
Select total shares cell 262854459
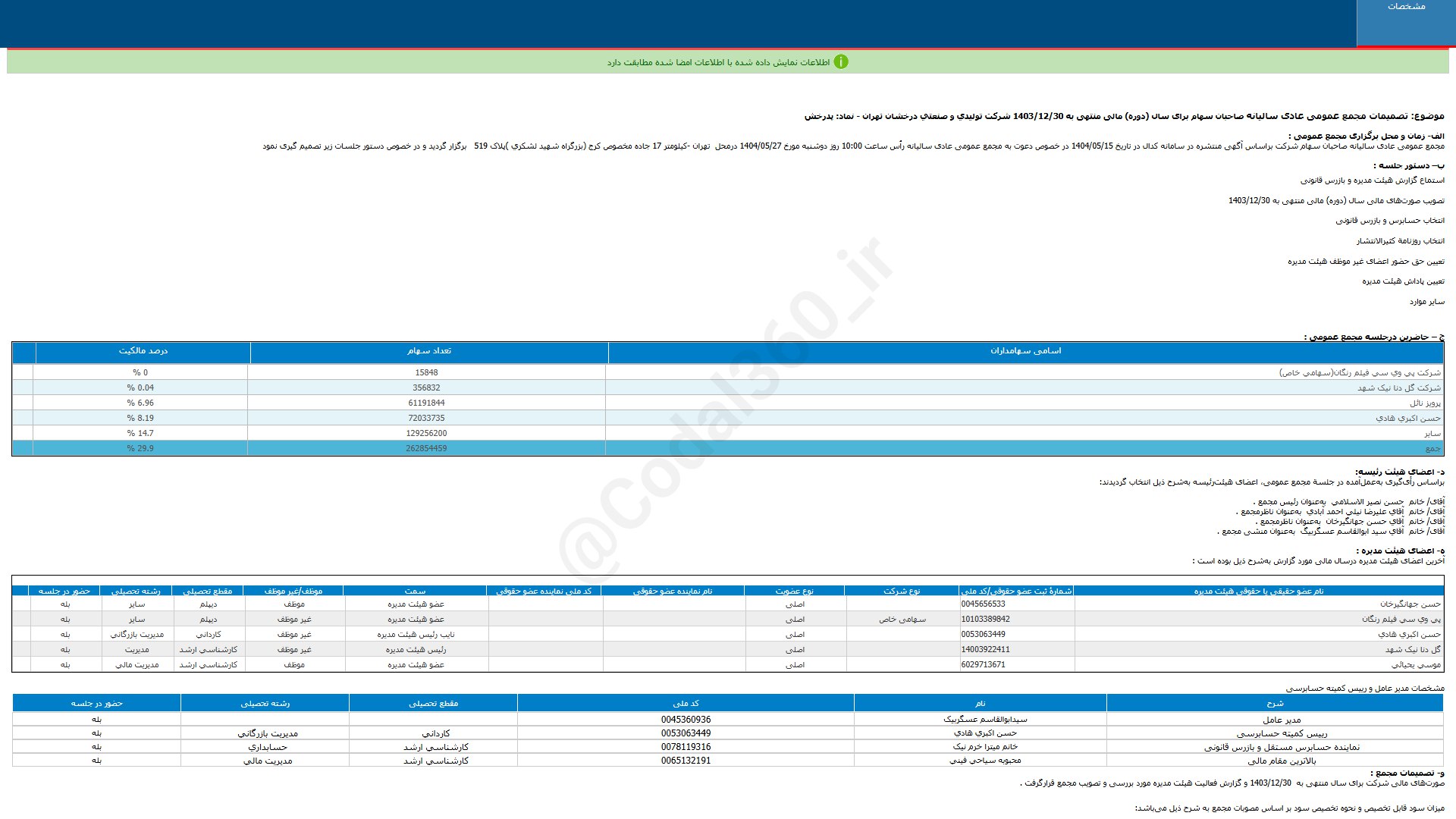click(426, 448)
